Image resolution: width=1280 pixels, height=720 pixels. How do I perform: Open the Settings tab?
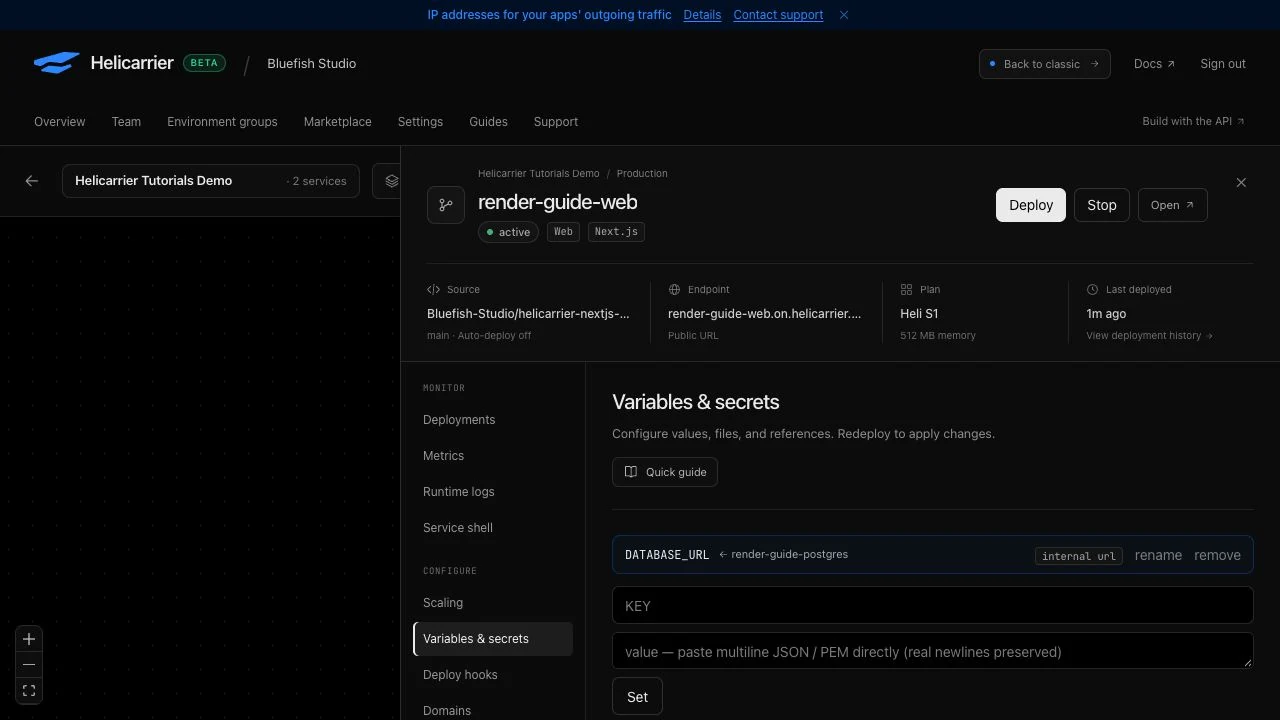point(420,122)
